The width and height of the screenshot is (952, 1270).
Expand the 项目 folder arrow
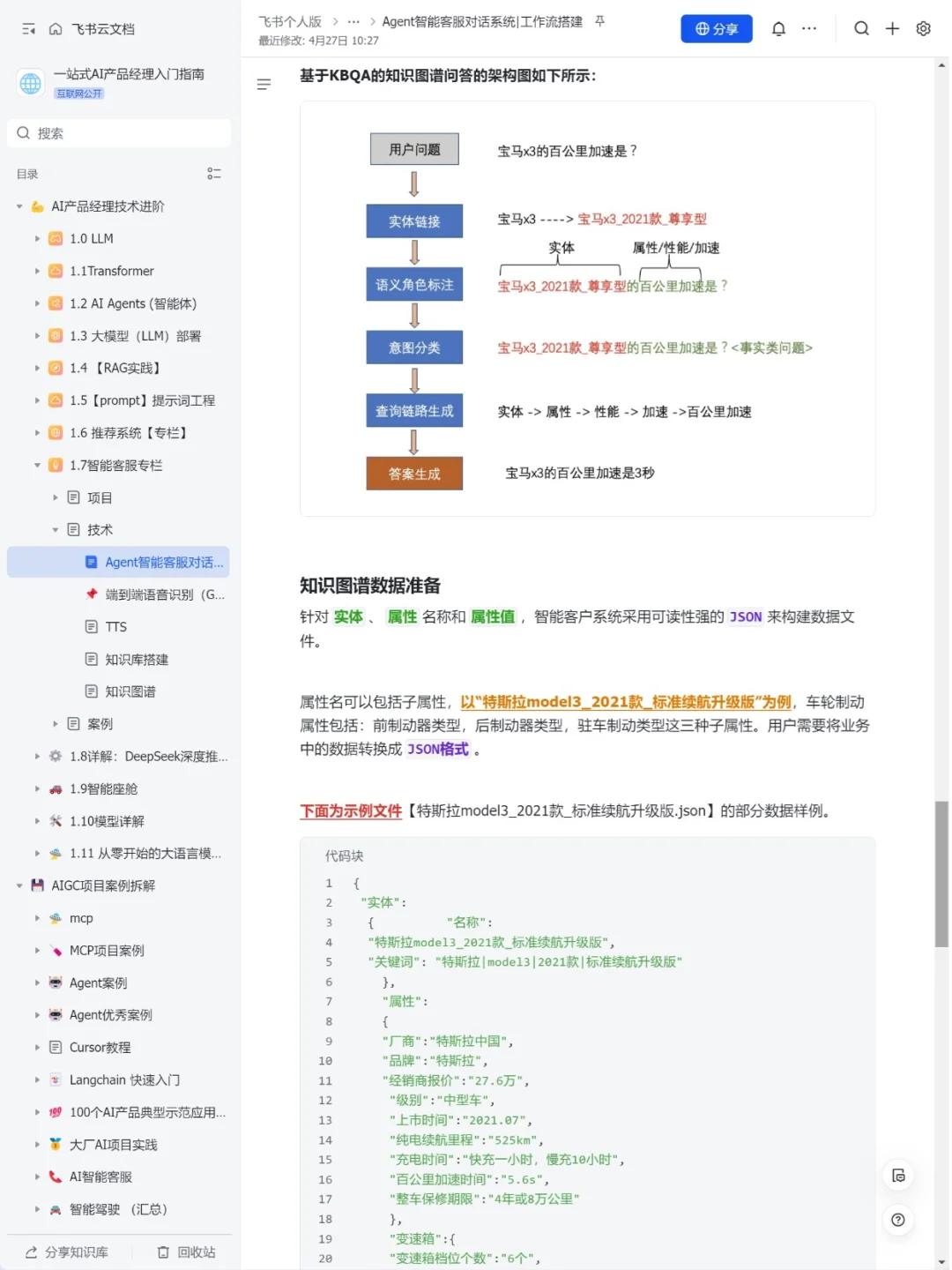tap(55, 497)
